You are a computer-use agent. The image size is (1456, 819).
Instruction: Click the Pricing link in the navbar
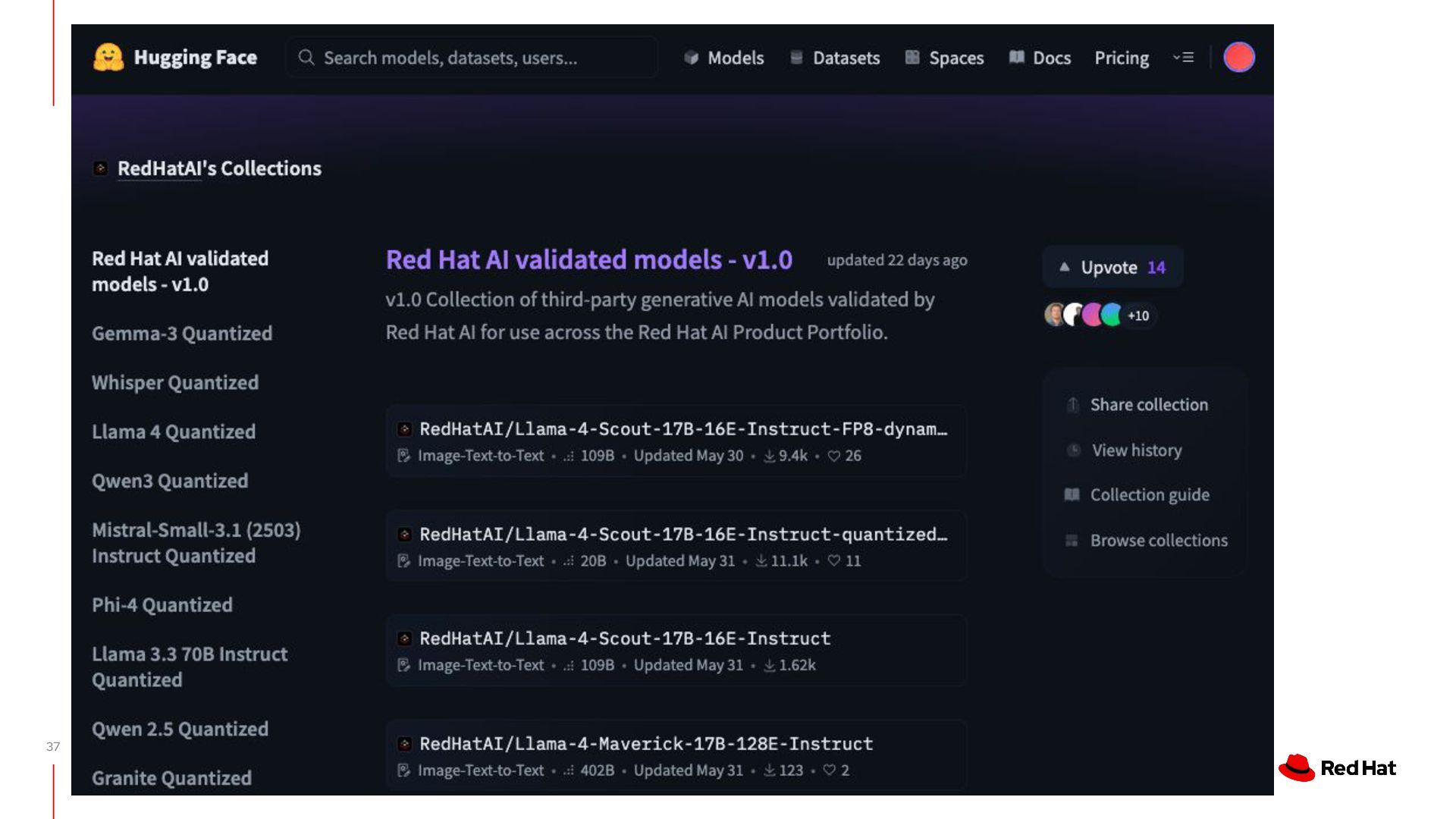coord(1121,58)
